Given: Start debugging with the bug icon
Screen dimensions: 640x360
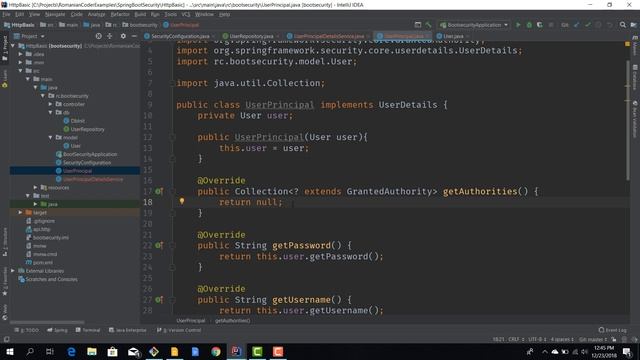Looking at the screenshot, I should click(x=529, y=25).
